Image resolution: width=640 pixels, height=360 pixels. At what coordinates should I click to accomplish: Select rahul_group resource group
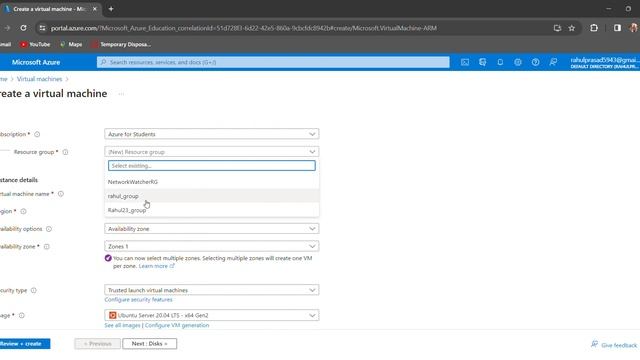(x=211, y=196)
